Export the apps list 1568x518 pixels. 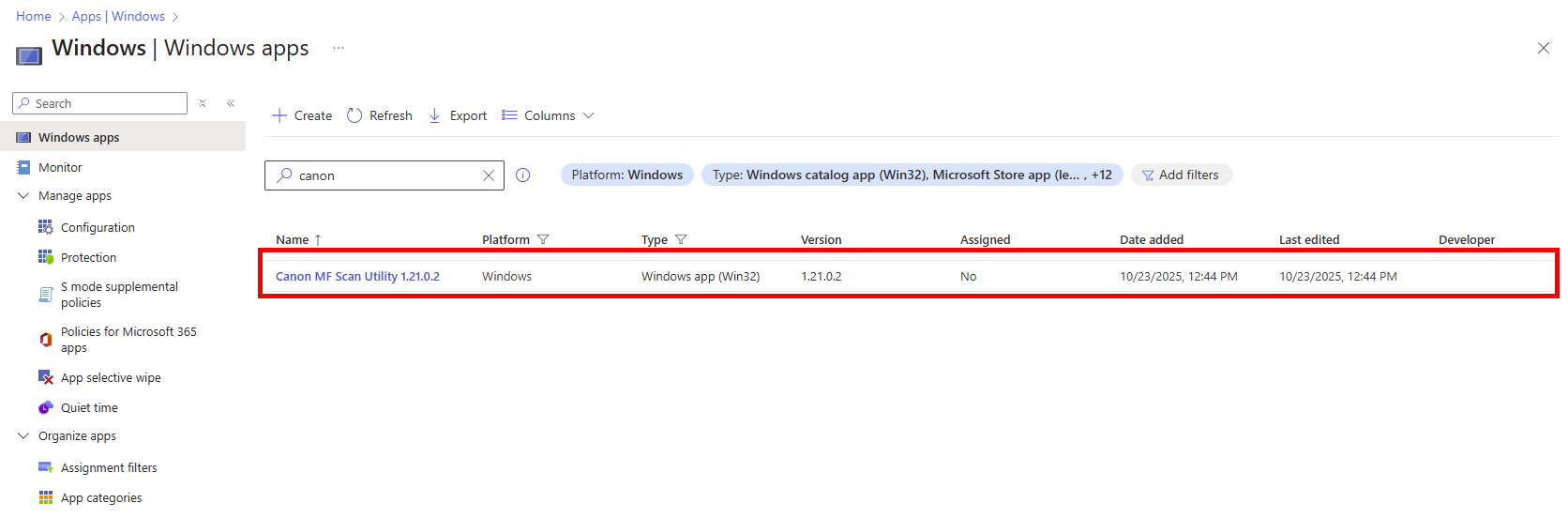458,115
